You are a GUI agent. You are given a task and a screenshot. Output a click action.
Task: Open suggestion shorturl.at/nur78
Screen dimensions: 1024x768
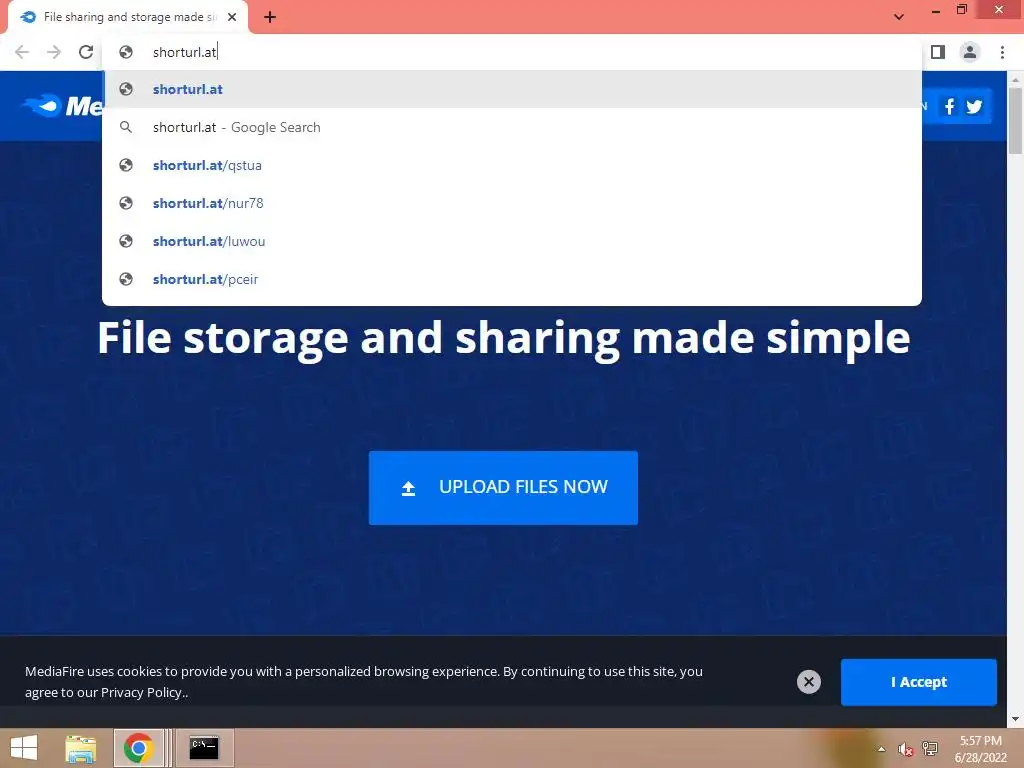(x=512, y=203)
